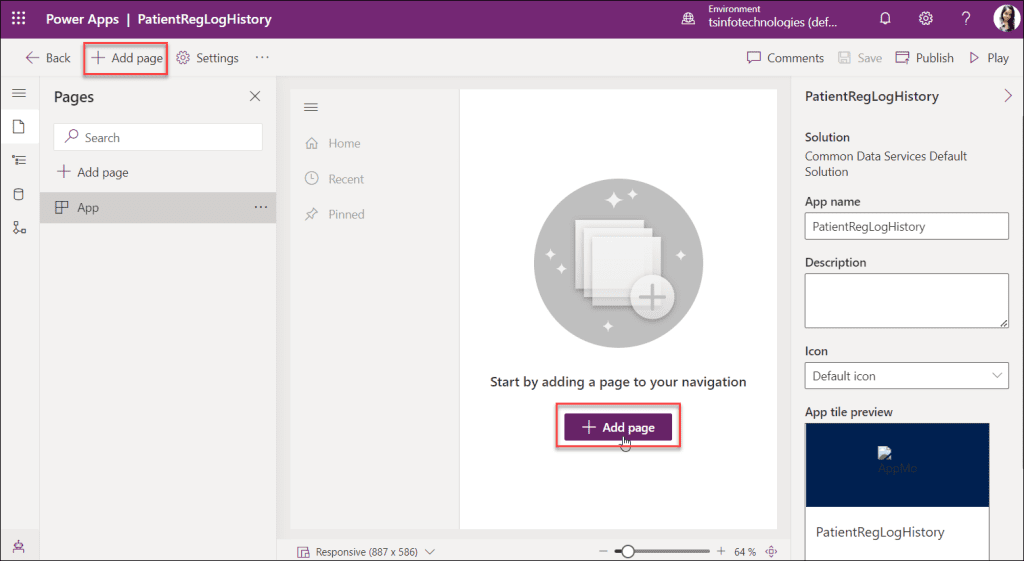Open the Default icon dropdown

coord(906,376)
